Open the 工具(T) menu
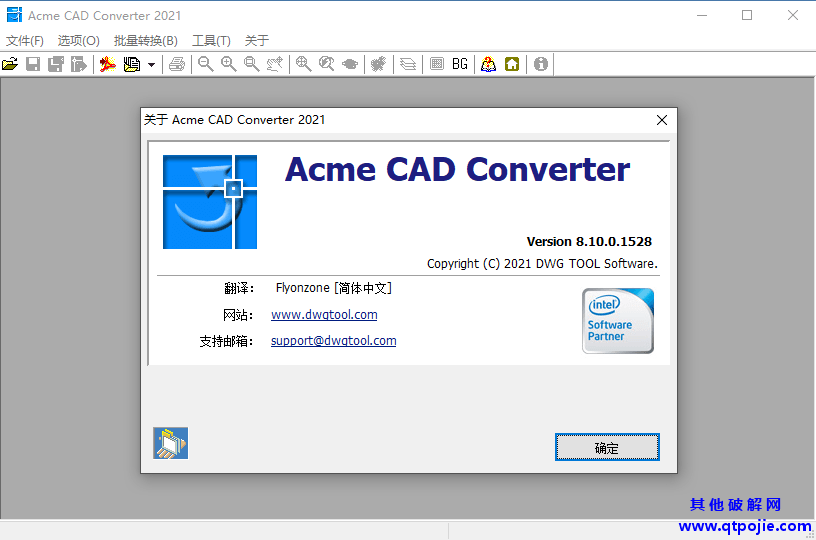816x540 pixels. tap(211, 41)
